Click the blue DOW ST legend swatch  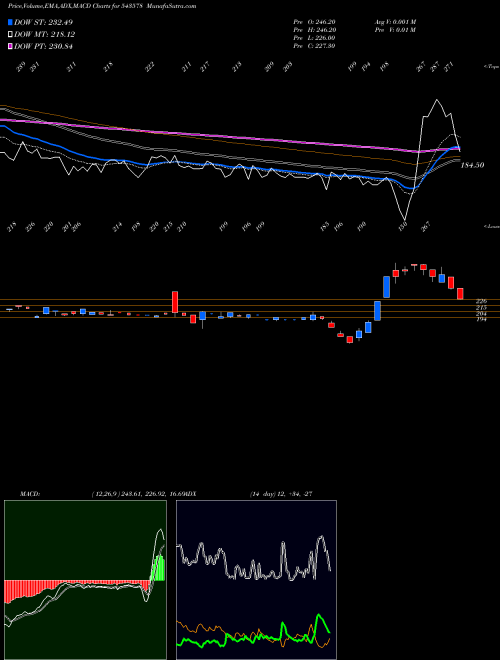(x=11, y=22)
